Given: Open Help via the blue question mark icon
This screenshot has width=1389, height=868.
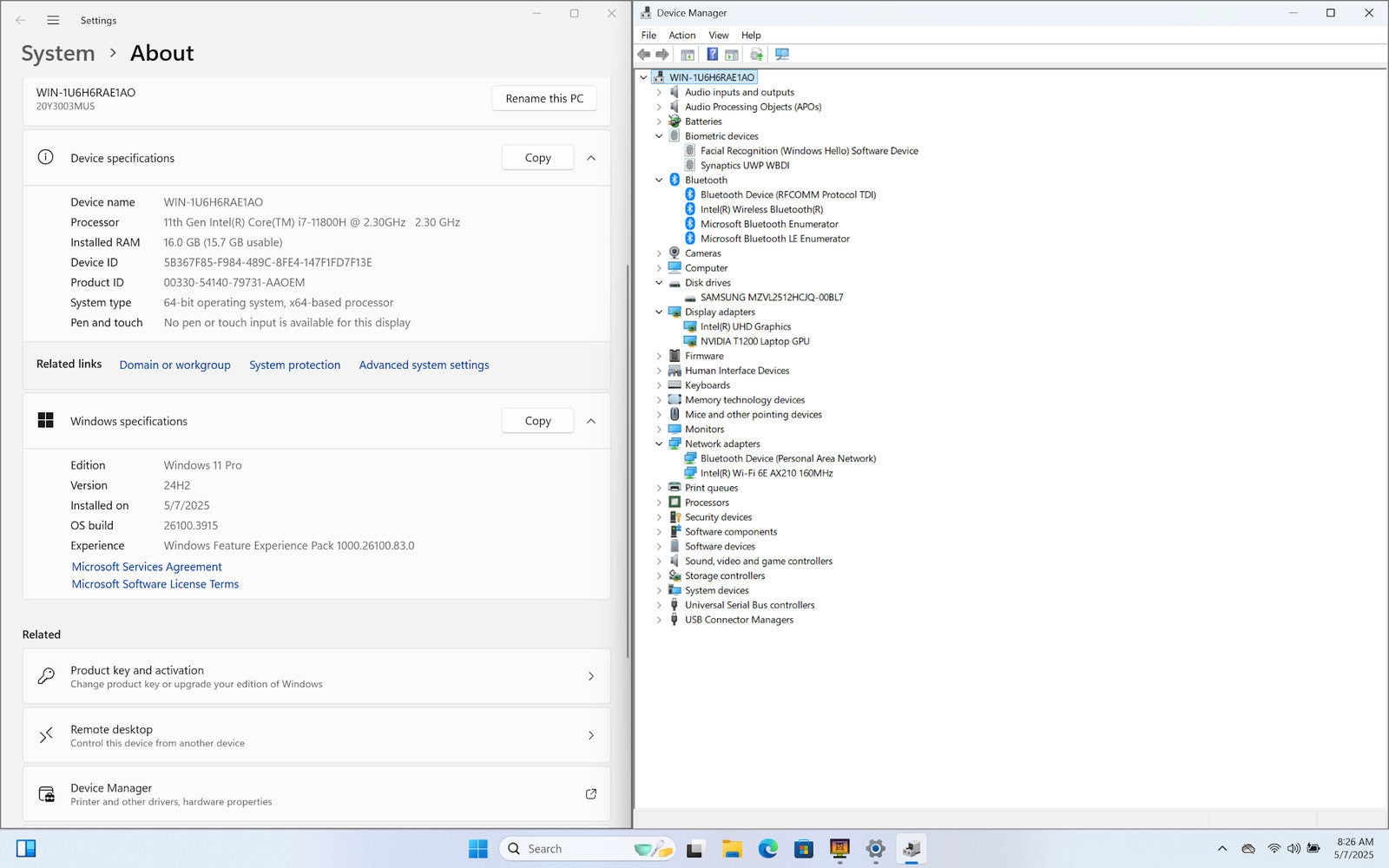Looking at the screenshot, I should pos(712,55).
